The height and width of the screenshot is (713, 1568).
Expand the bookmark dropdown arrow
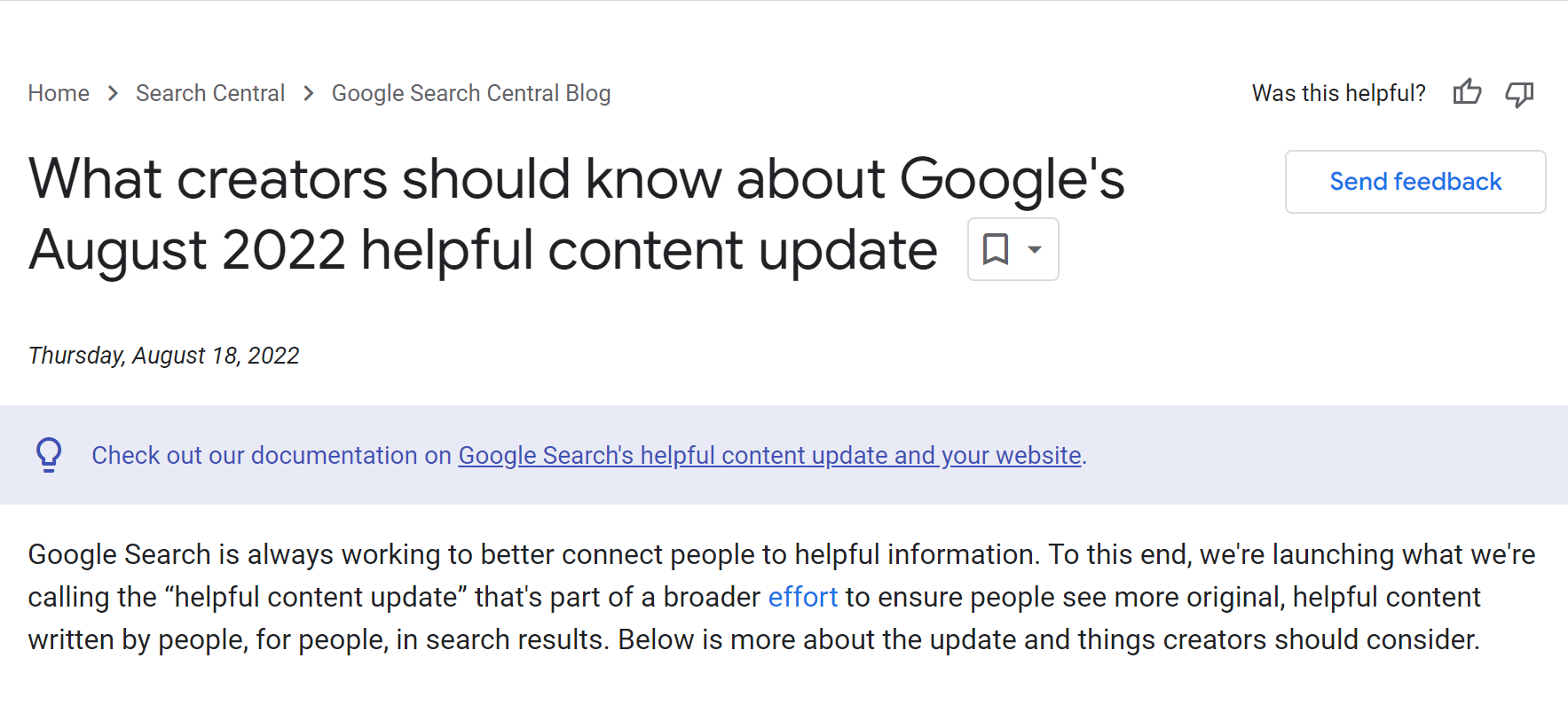[x=1035, y=249]
